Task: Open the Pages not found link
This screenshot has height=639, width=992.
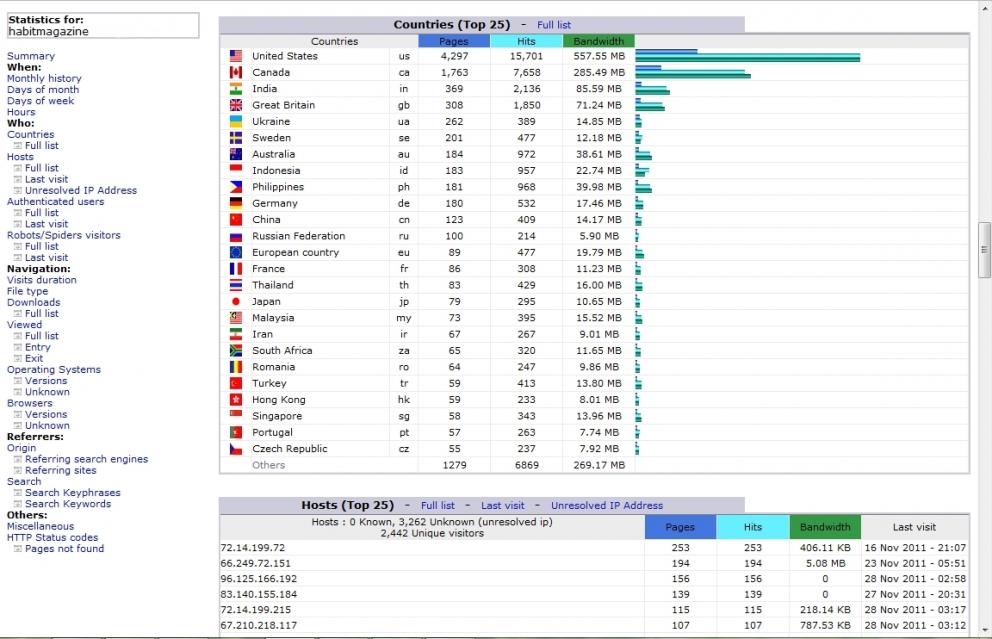Action: 65,549
